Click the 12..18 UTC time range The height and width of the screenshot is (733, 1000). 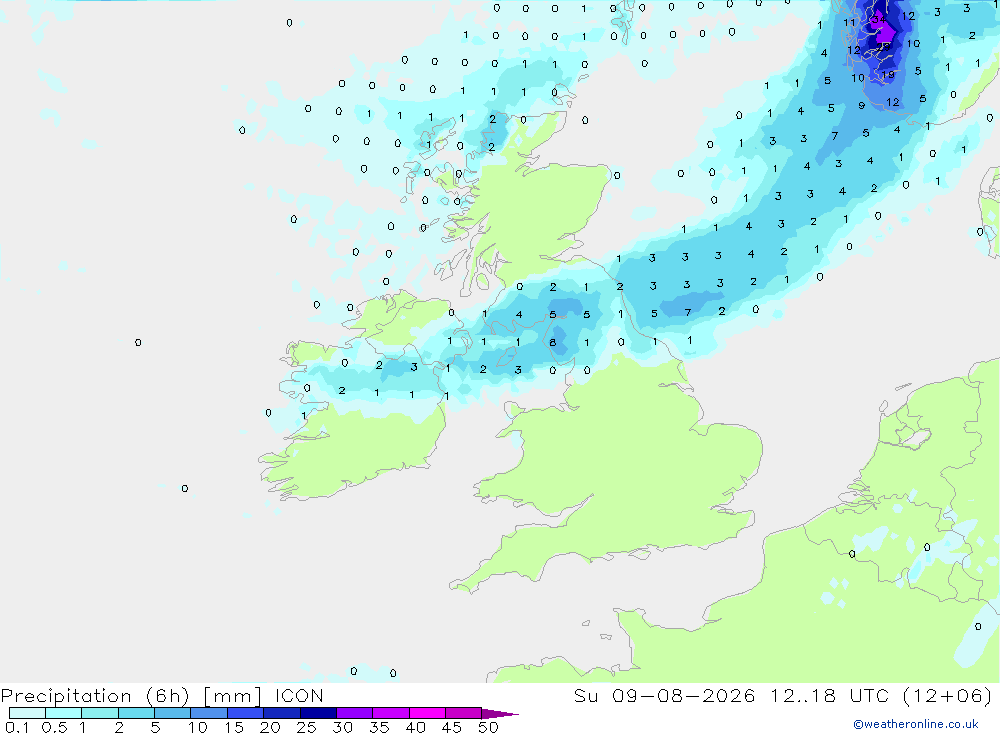pos(830,695)
